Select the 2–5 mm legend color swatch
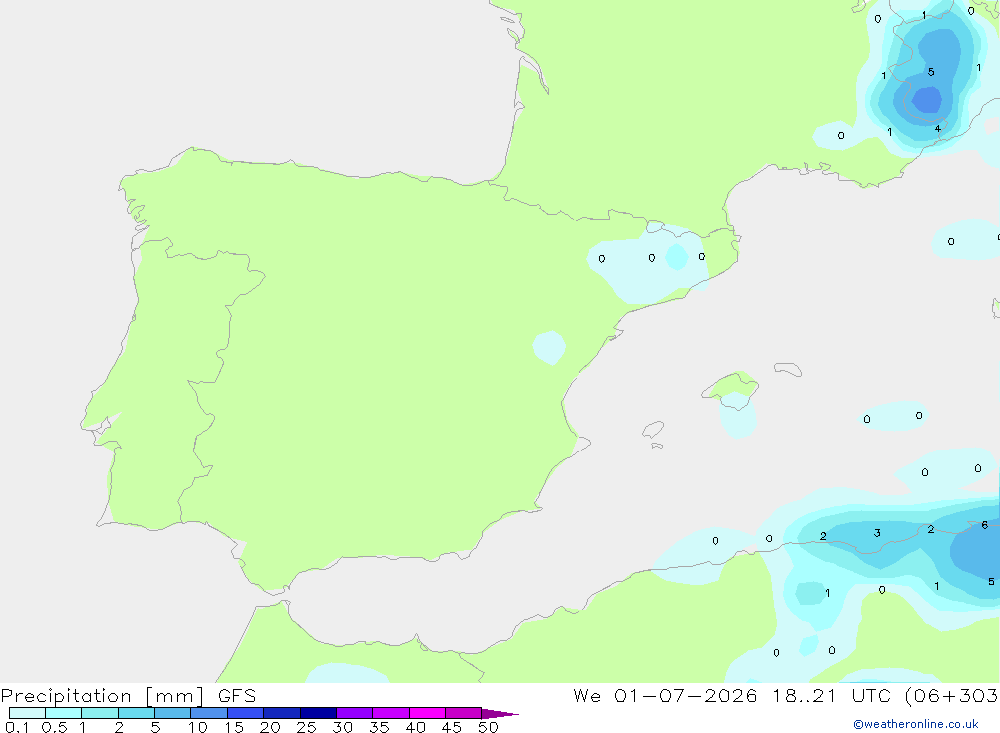Image resolution: width=1000 pixels, height=733 pixels. (136, 713)
